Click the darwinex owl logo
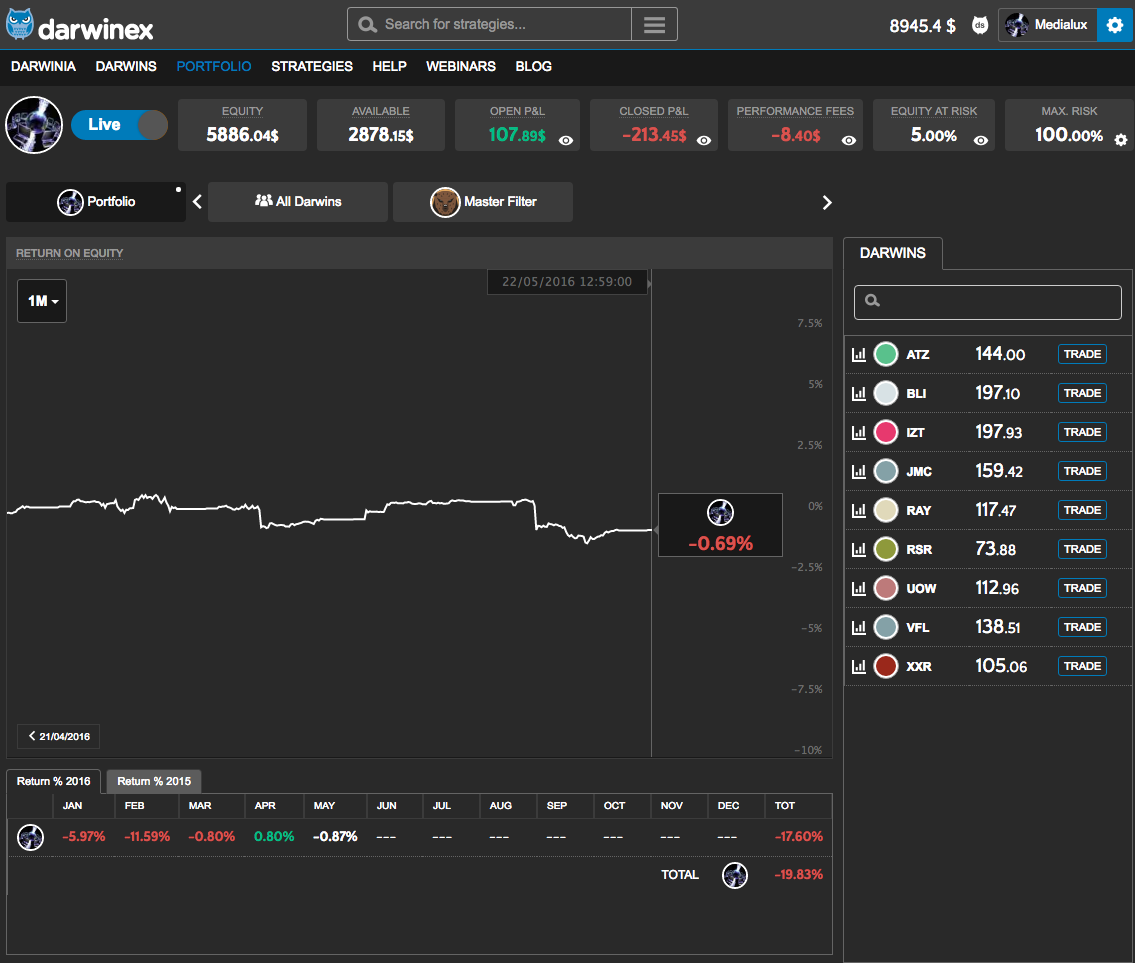The image size is (1135, 963). pyautogui.click(x=20, y=24)
